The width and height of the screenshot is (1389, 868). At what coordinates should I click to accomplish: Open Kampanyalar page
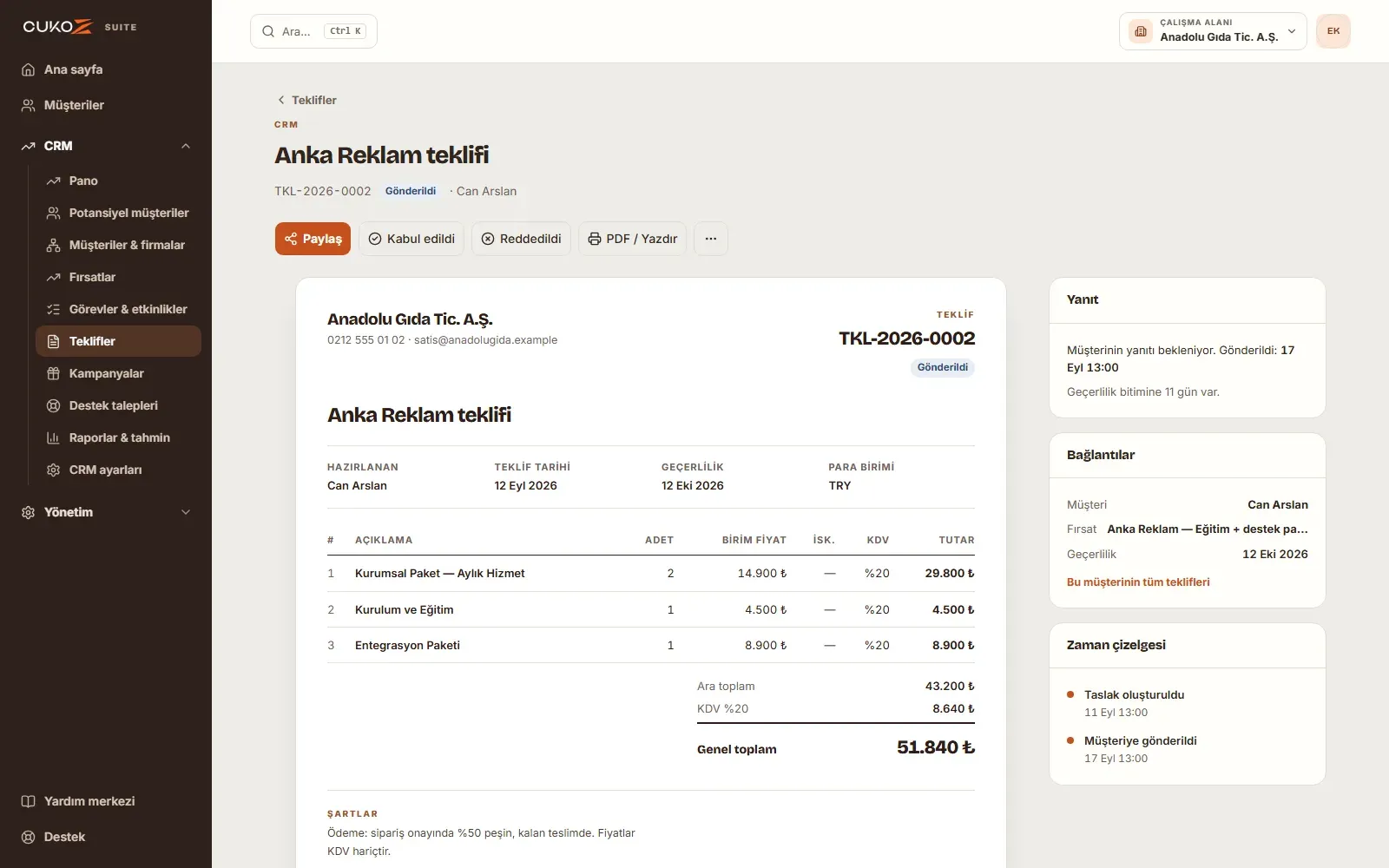(118, 373)
